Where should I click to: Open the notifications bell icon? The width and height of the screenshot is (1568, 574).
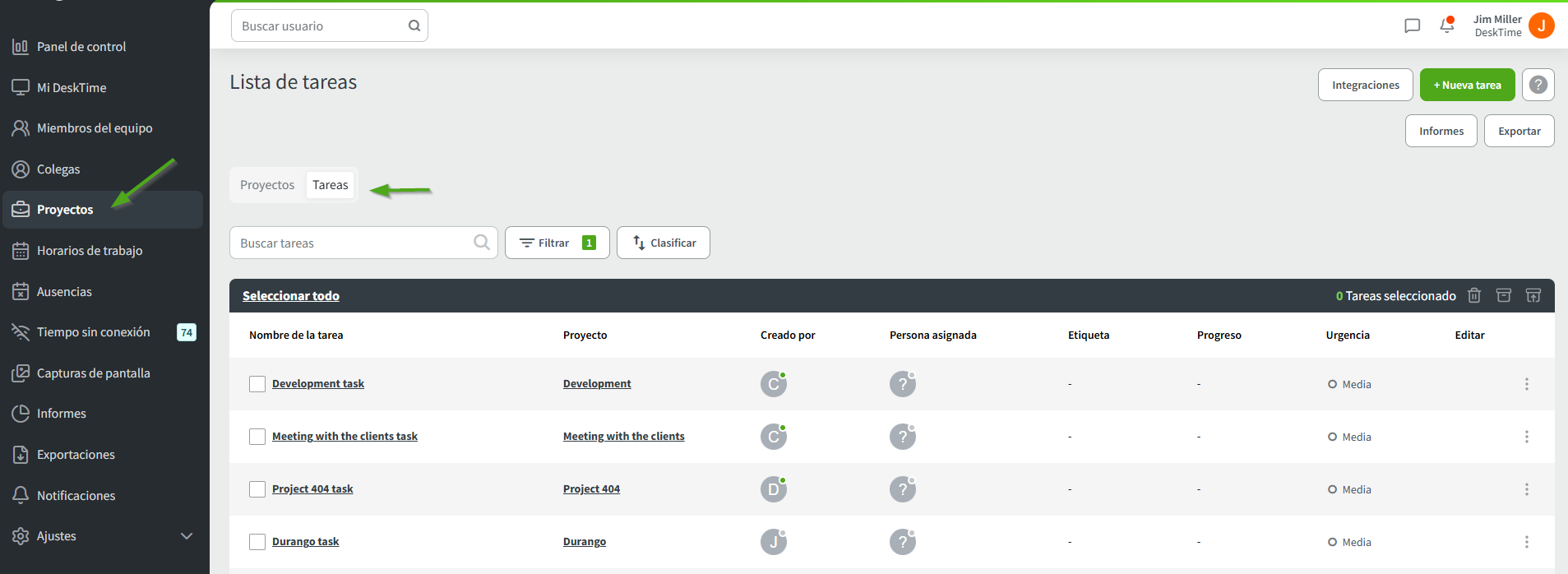[1447, 25]
